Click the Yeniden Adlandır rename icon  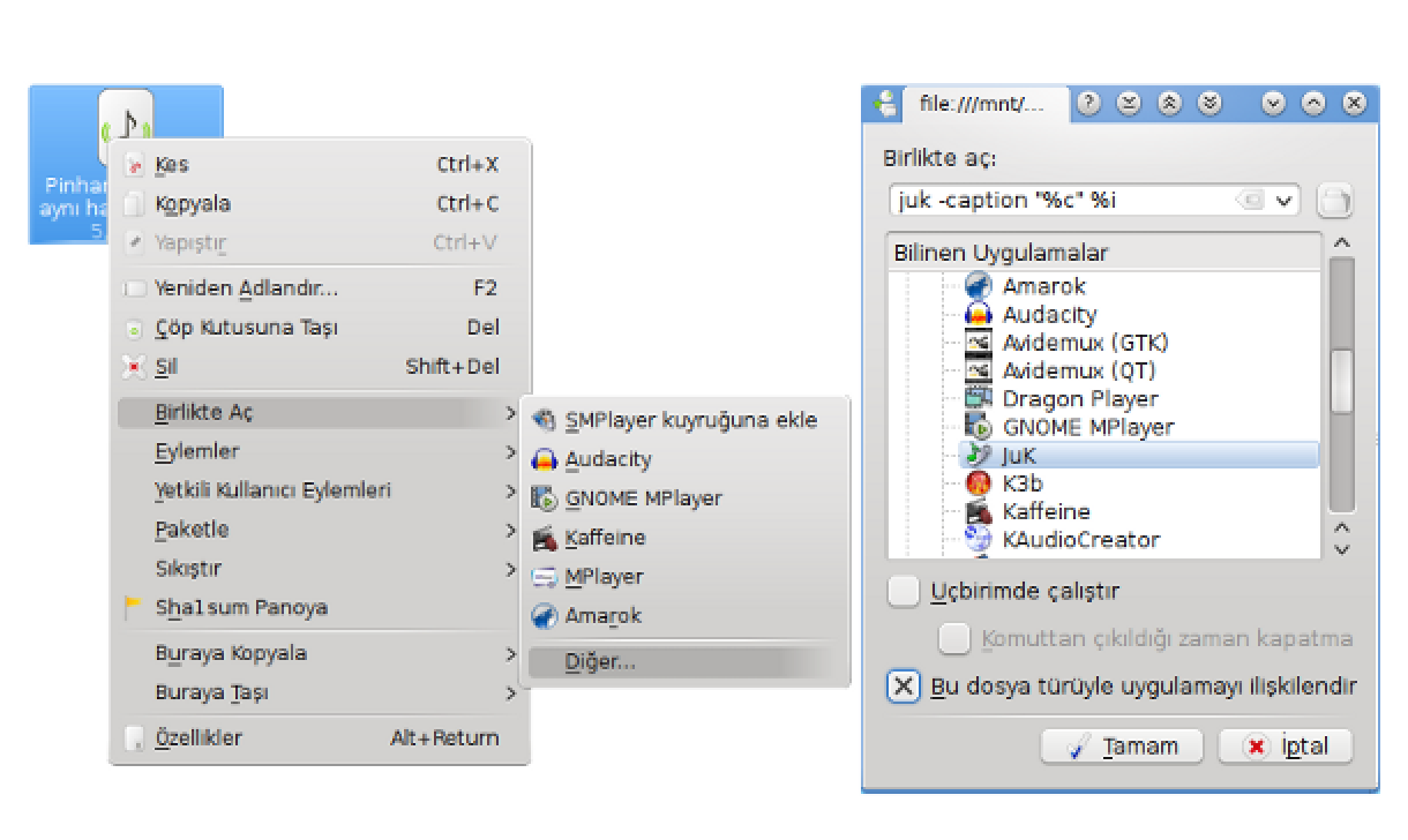click(135, 288)
